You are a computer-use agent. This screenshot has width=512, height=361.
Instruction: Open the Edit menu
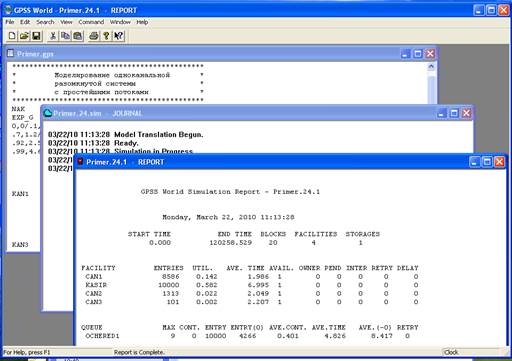[25, 22]
